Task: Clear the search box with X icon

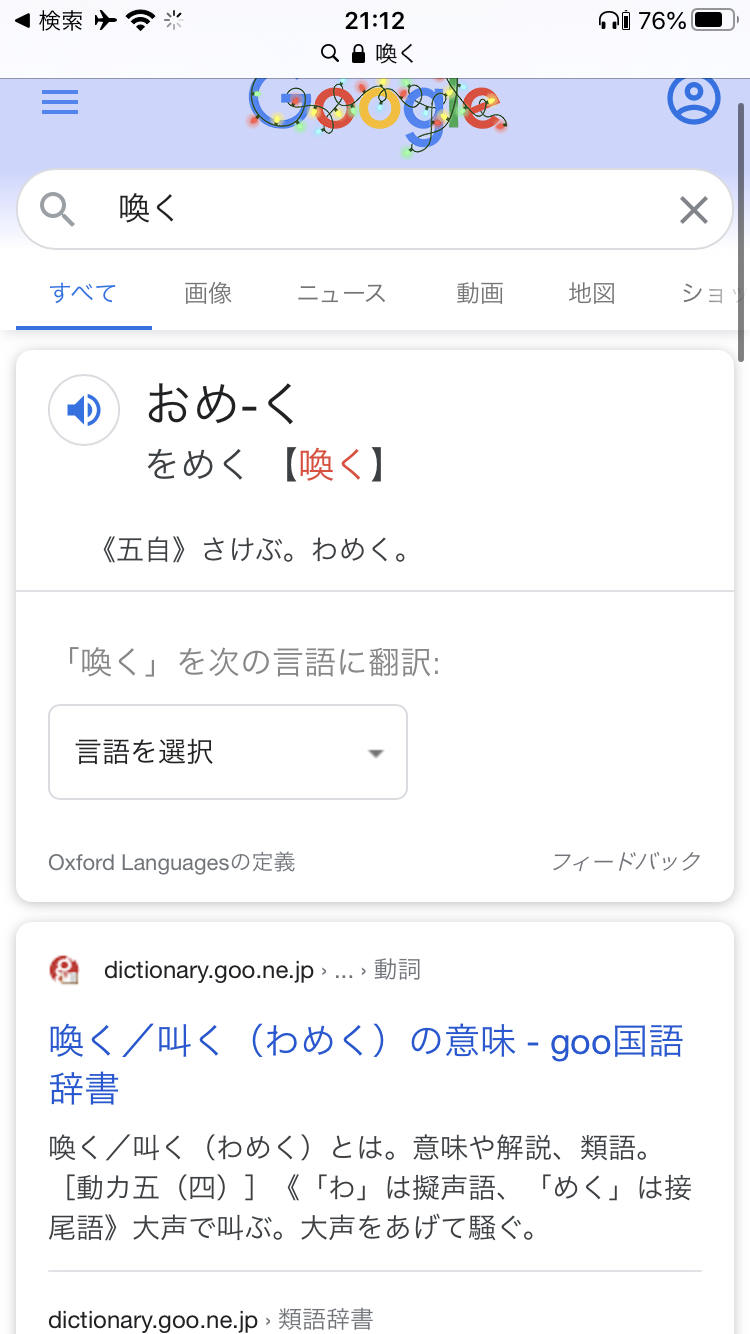Action: [693, 210]
